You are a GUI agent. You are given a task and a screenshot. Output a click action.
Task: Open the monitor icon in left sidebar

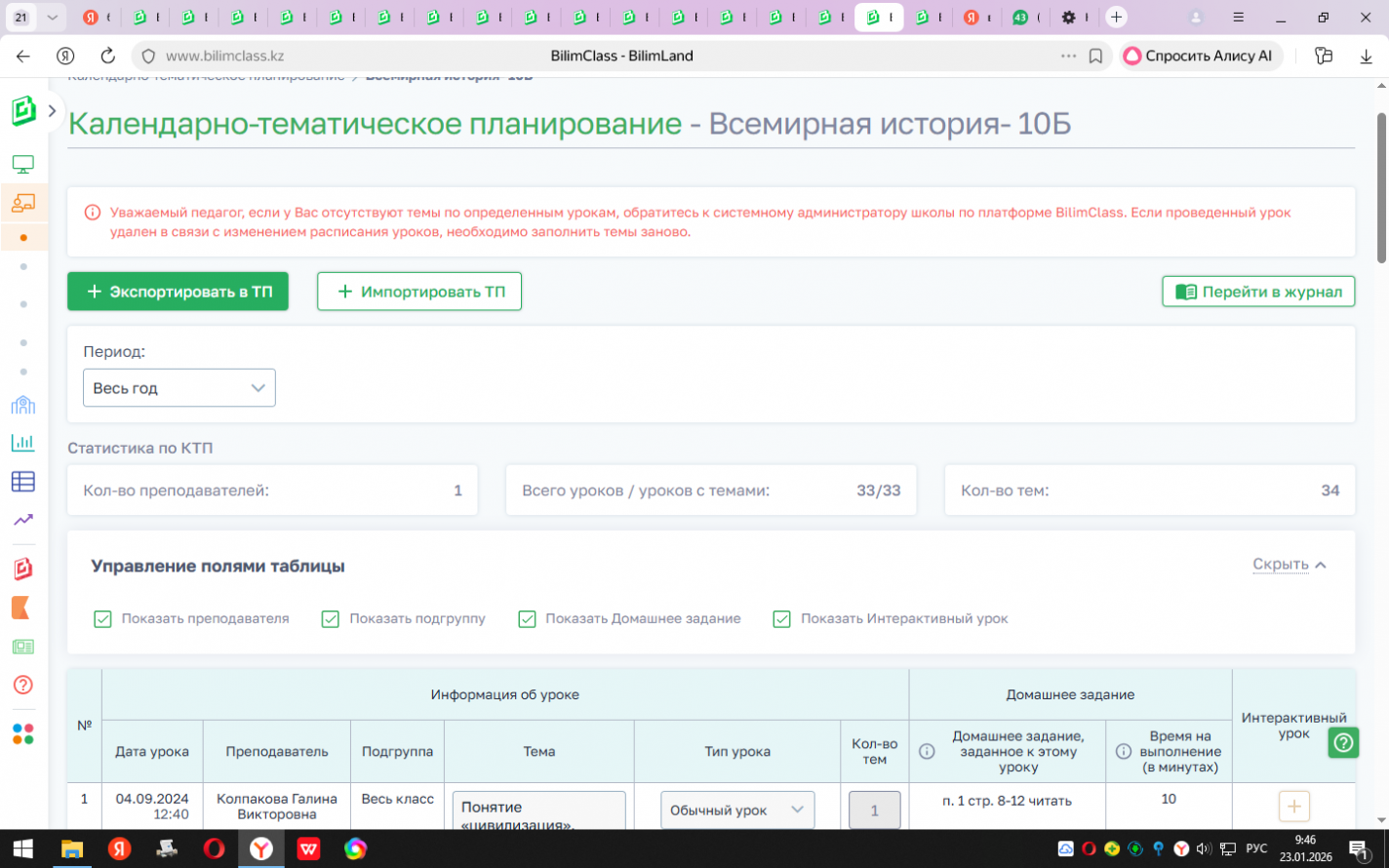click(23, 164)
